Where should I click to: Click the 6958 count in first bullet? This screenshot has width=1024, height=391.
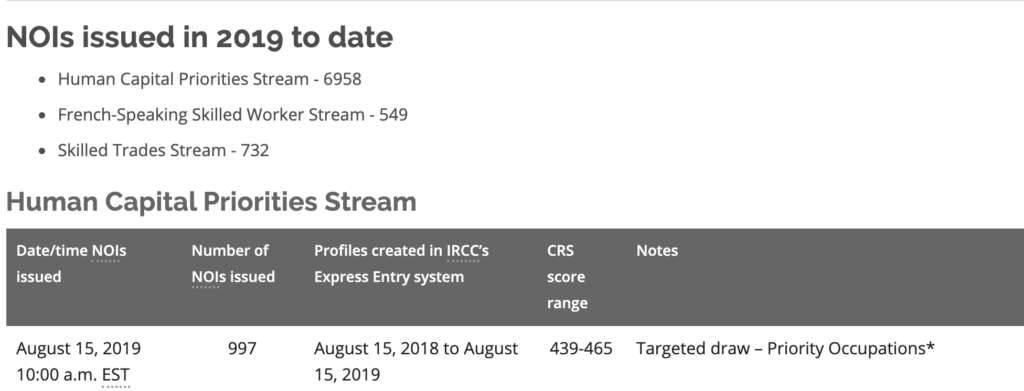[x=342, y=79]
